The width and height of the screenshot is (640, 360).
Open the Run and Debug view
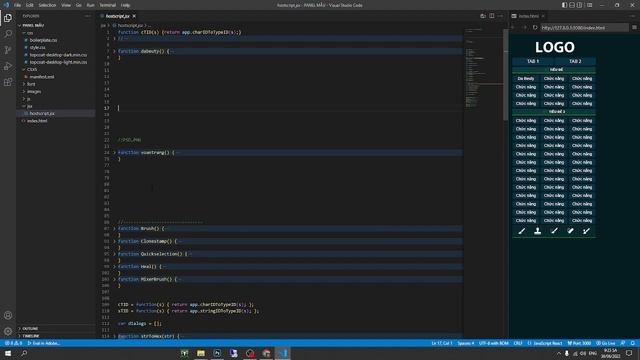point(8,66)
